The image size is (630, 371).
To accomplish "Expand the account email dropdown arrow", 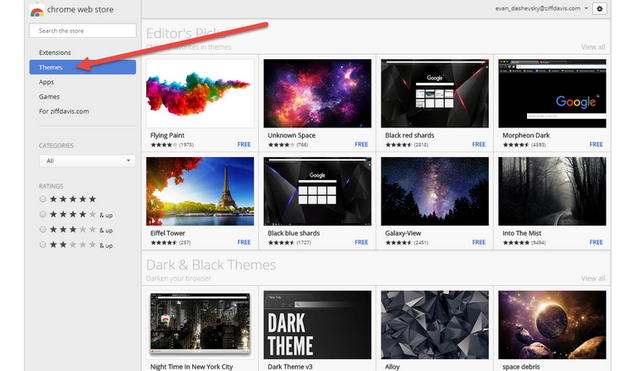I will coord(586,8).
